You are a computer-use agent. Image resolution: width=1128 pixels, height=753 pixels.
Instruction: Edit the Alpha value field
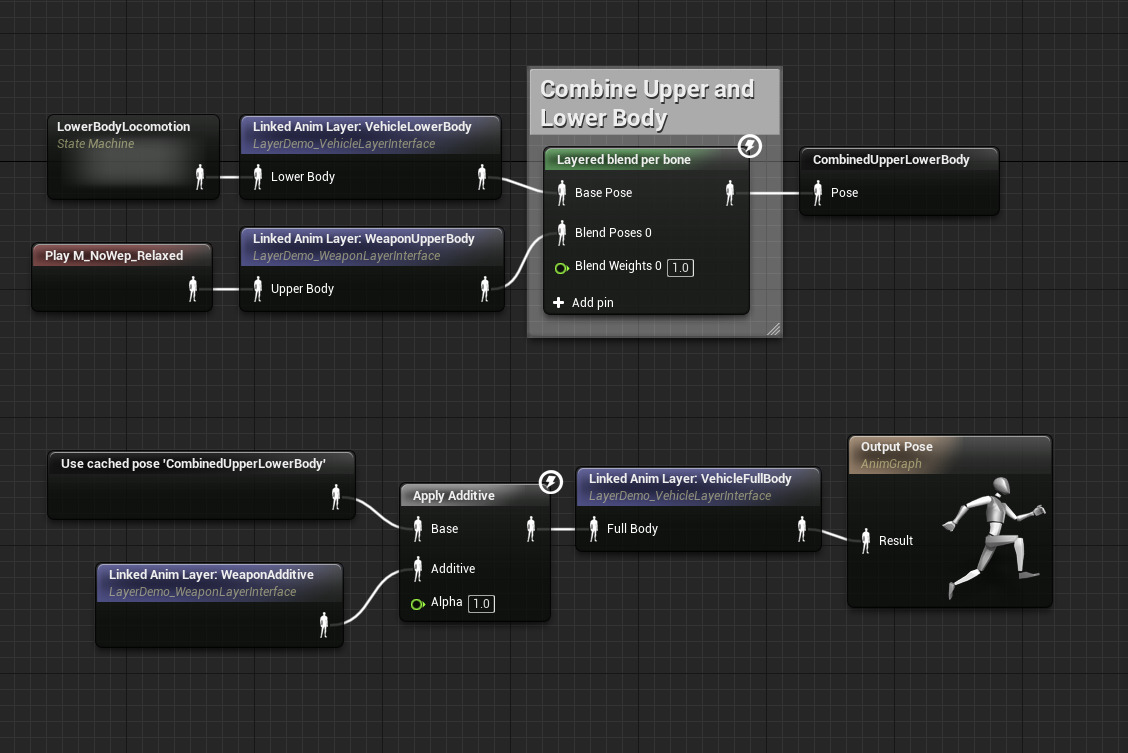point(481,603)
